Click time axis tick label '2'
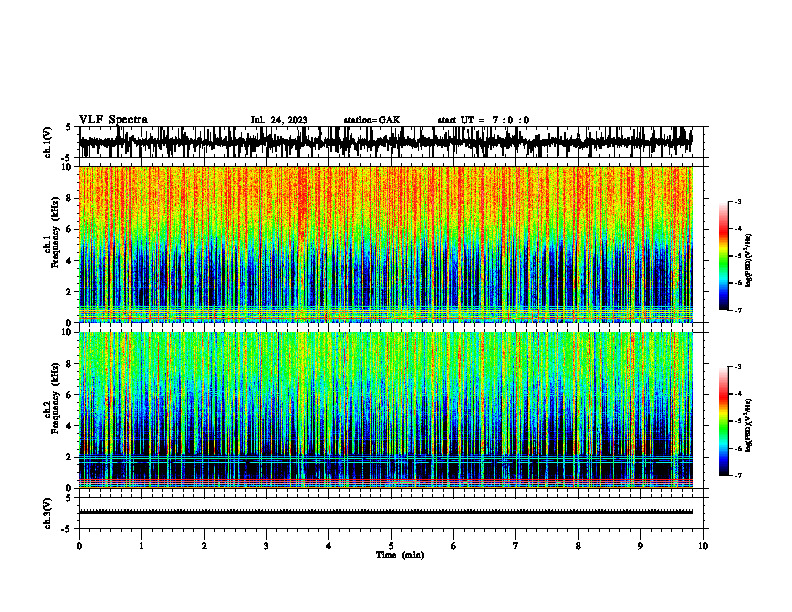The image size is (792, 612). pos(204,546)
